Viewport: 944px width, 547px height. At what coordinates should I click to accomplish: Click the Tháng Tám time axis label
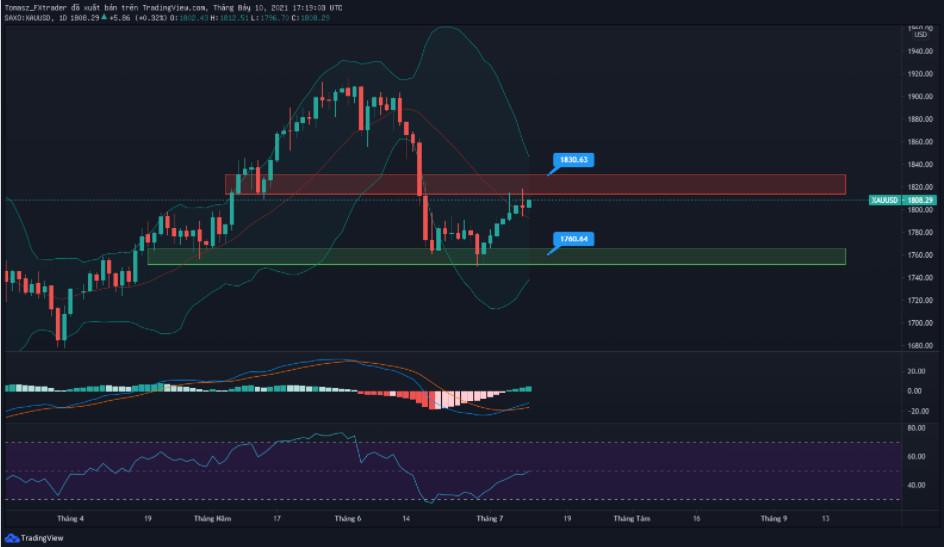(632, 518)
